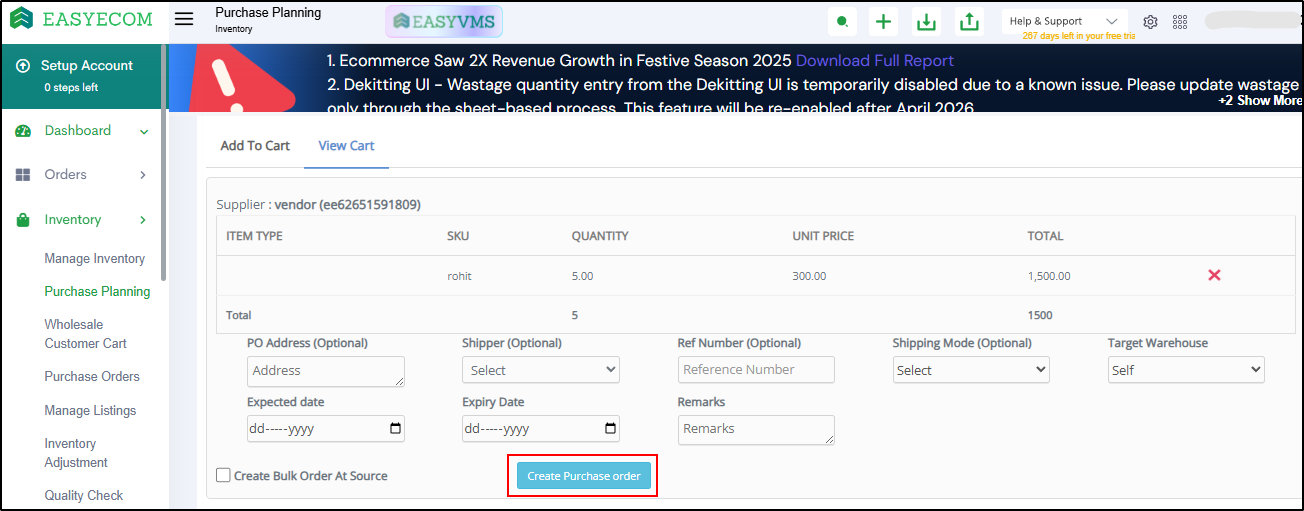This screenshot has width=1304, height=511.
Task: Switch to the Add To Cart tab
Action: click(255, 146)
